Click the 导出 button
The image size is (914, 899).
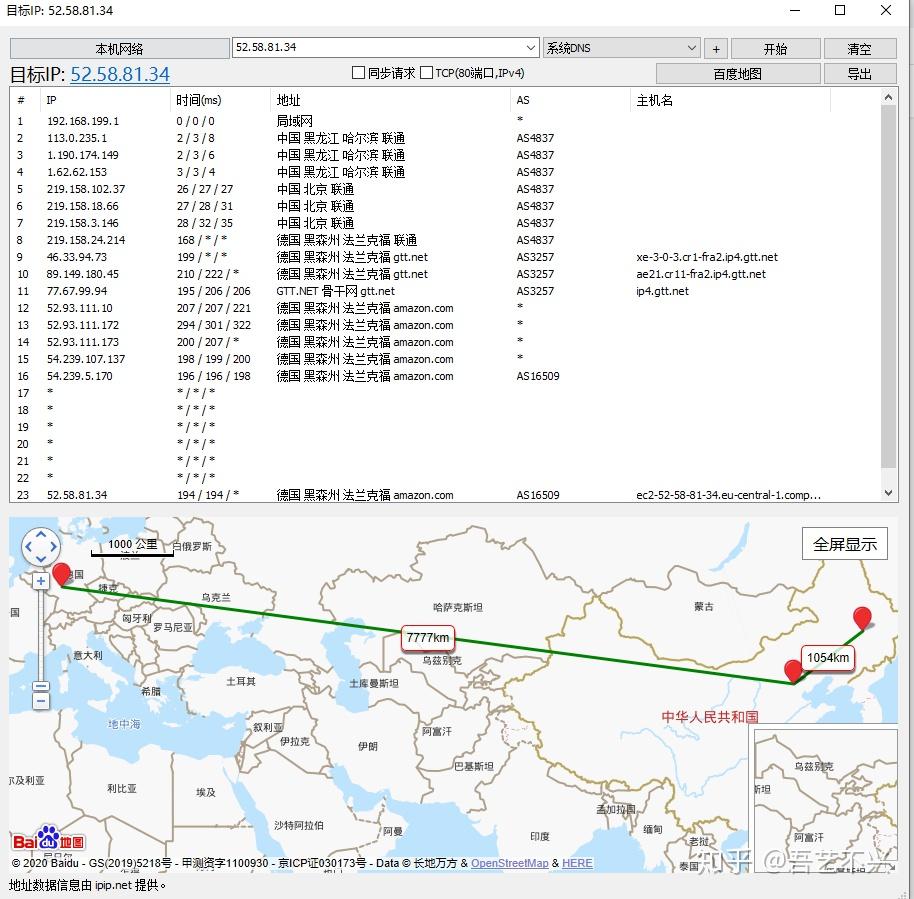coord(860,74)
